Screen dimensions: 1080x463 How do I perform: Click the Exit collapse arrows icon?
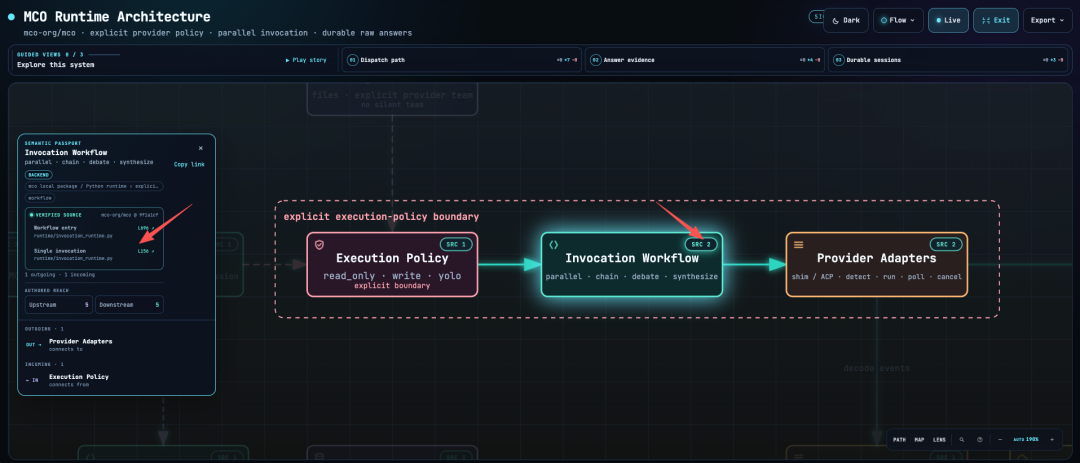(985, 20)
